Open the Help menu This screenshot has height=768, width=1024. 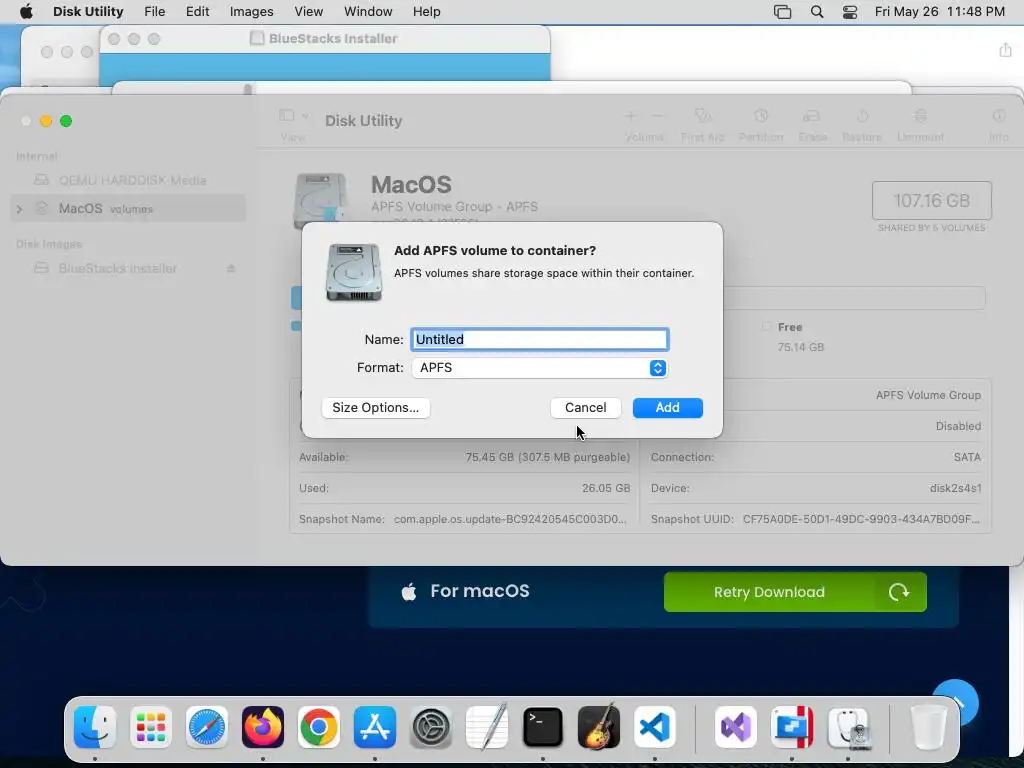tap(426, 12)
